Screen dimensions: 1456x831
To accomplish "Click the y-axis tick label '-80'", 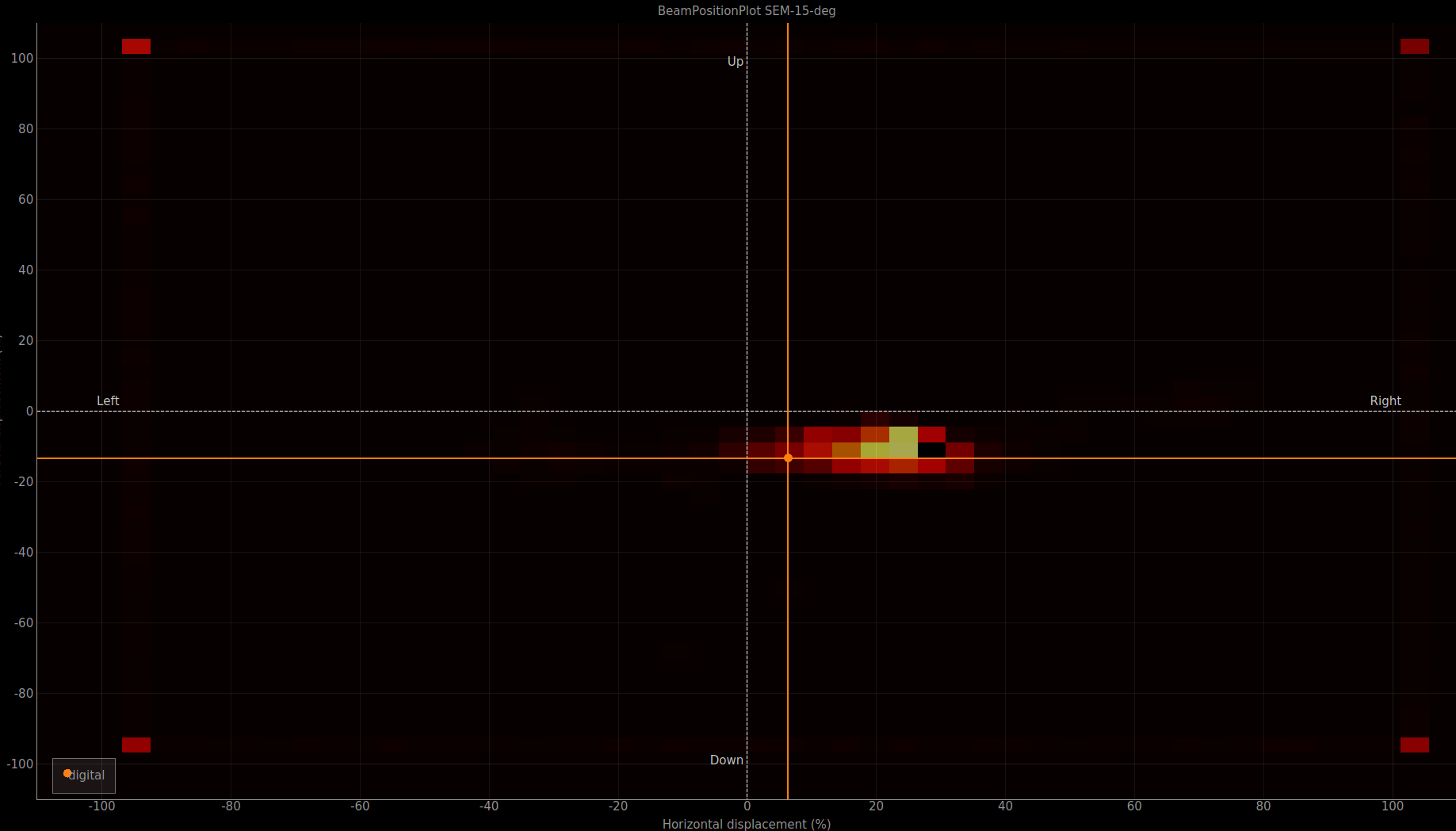I will point(23,693).
